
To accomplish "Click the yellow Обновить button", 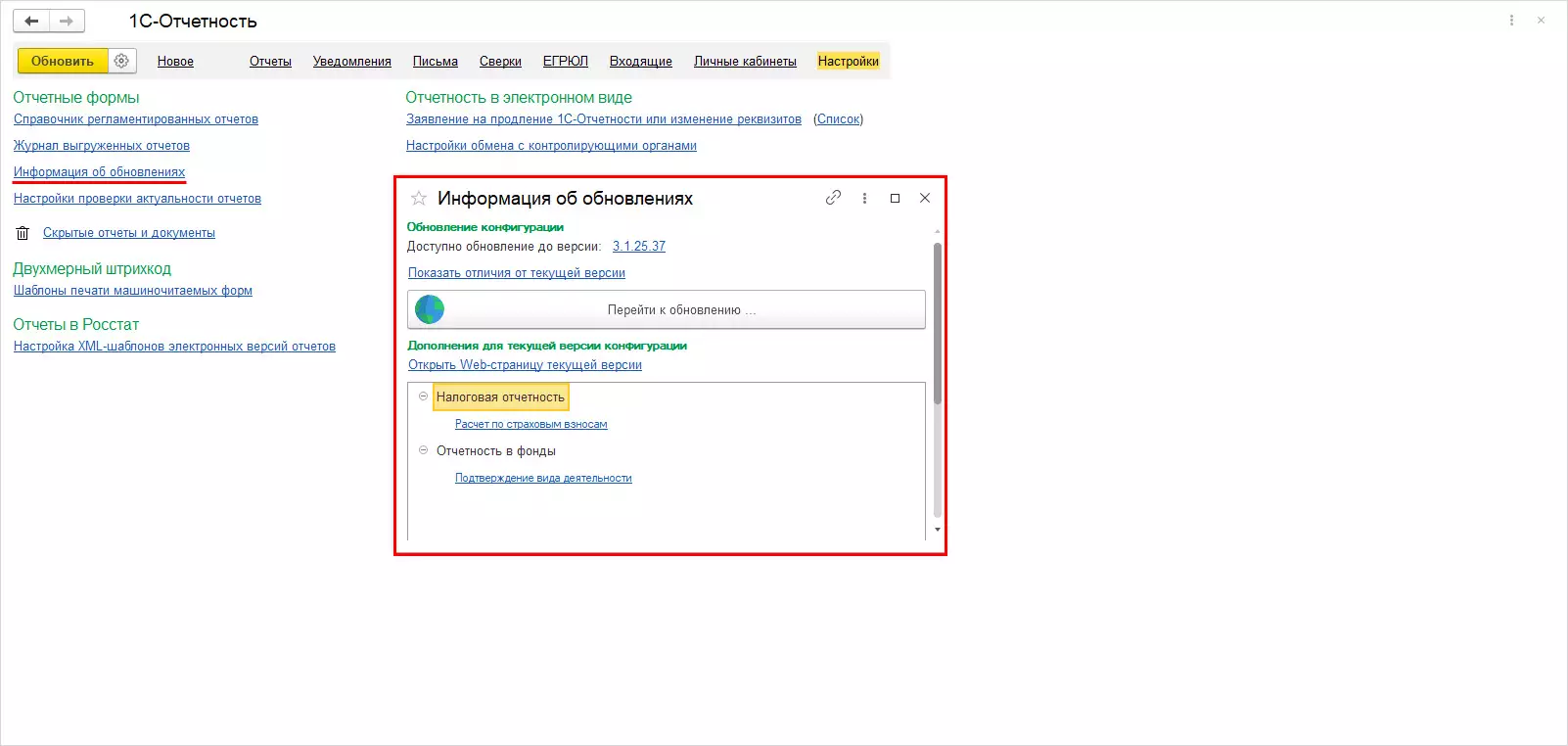I will click(63, 61).
